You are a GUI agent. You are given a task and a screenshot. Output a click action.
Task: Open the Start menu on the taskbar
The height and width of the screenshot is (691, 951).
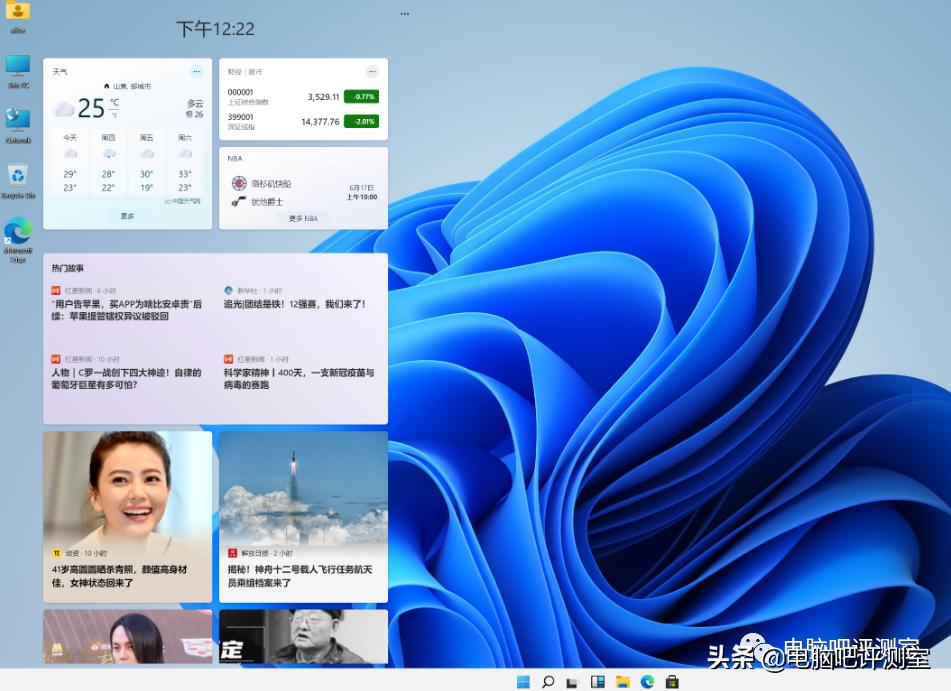pyautogui.click(x=523, y=680)
